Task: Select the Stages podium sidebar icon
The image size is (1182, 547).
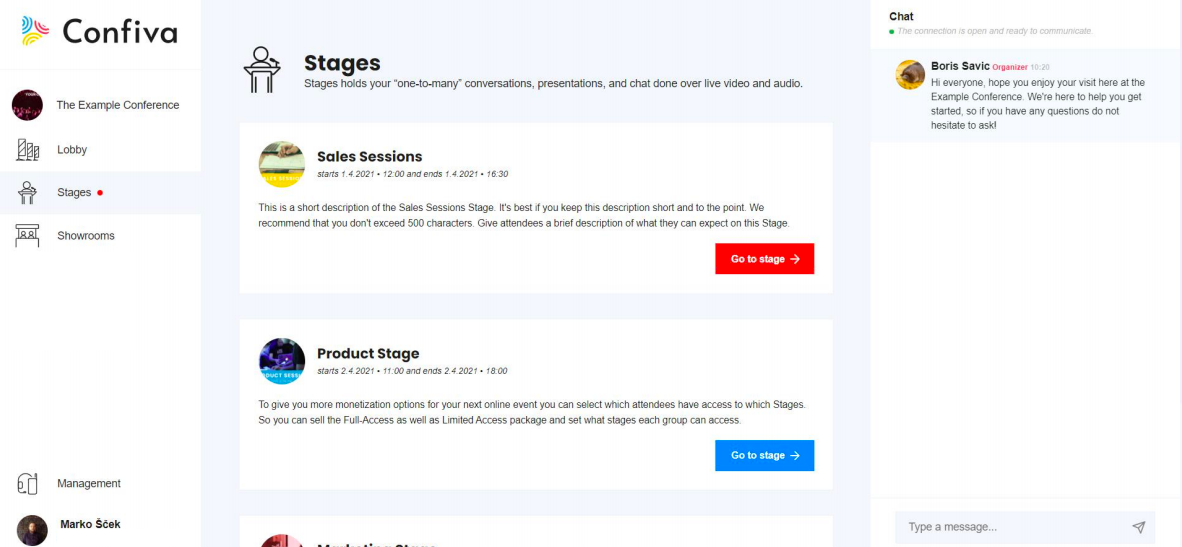Action: [28, 193]
